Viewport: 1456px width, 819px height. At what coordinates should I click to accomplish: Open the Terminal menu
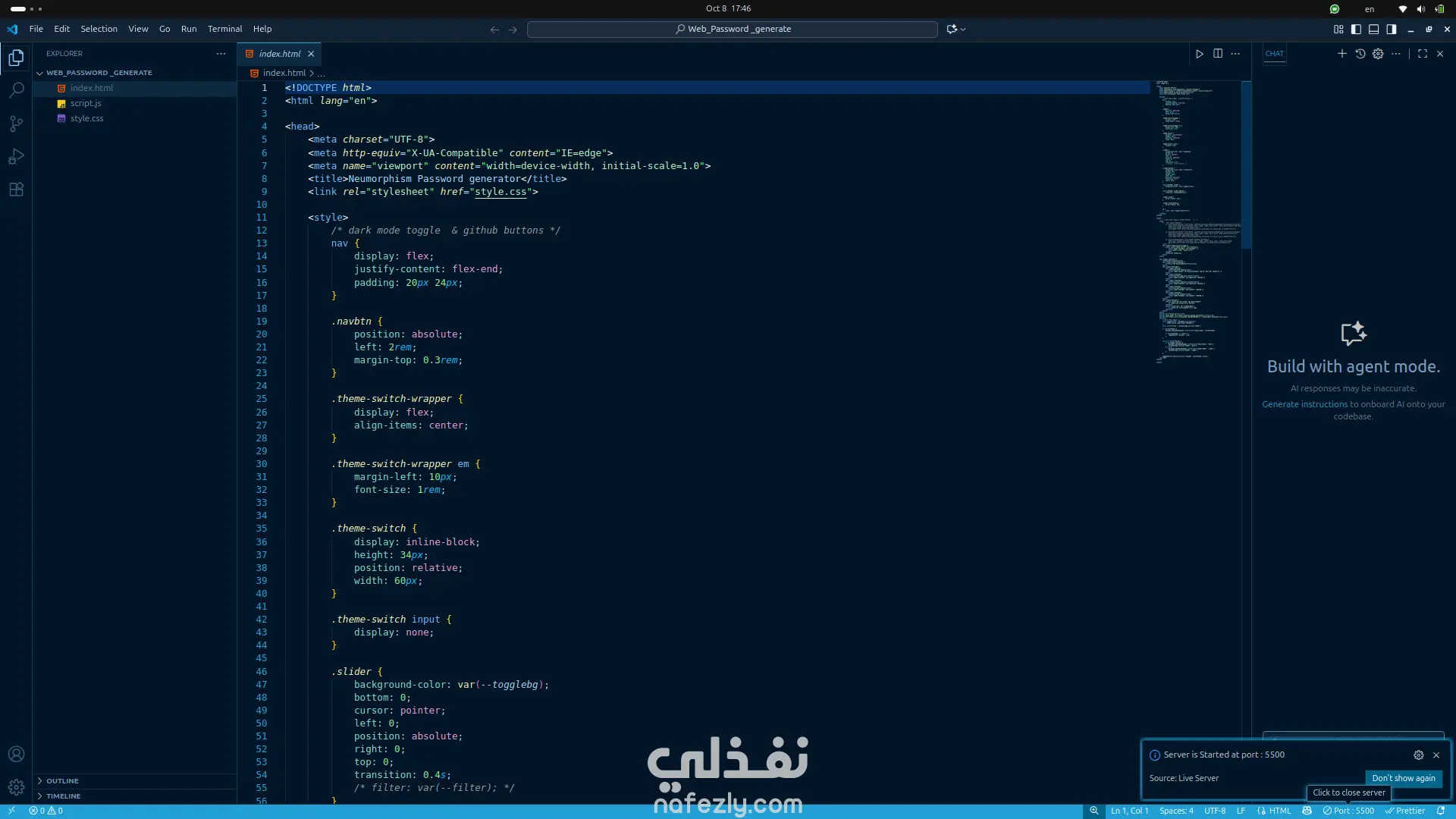[x=224, y=29]
